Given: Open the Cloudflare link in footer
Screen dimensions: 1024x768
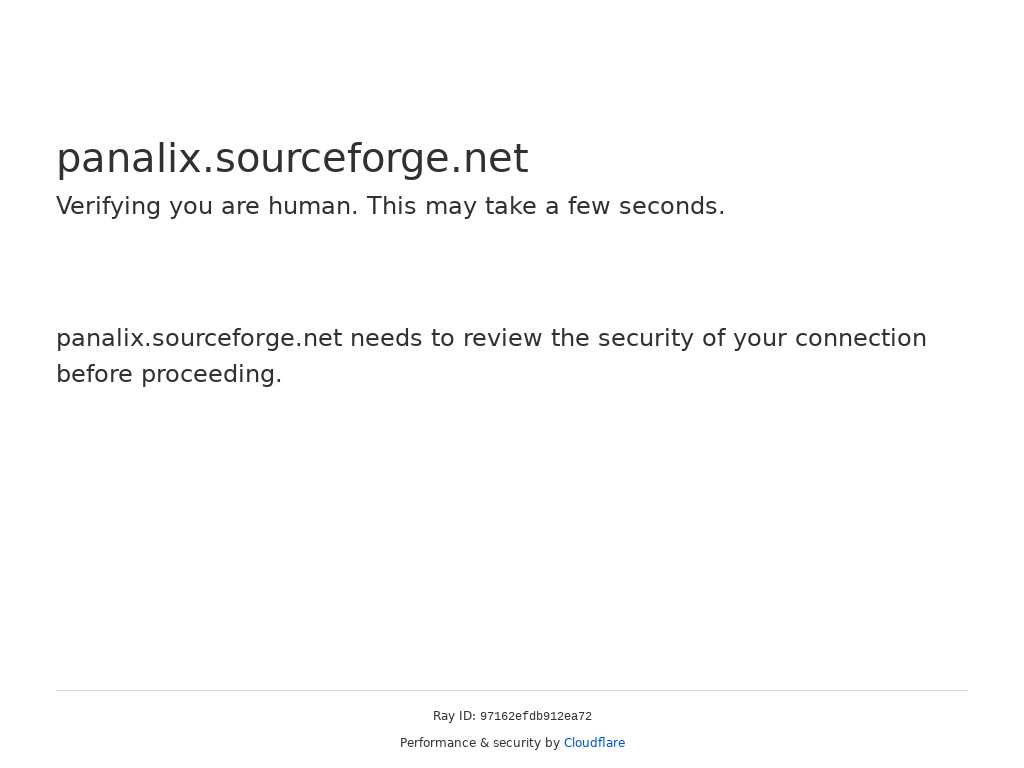Looking at the screenshot, I should coord(594,743).
